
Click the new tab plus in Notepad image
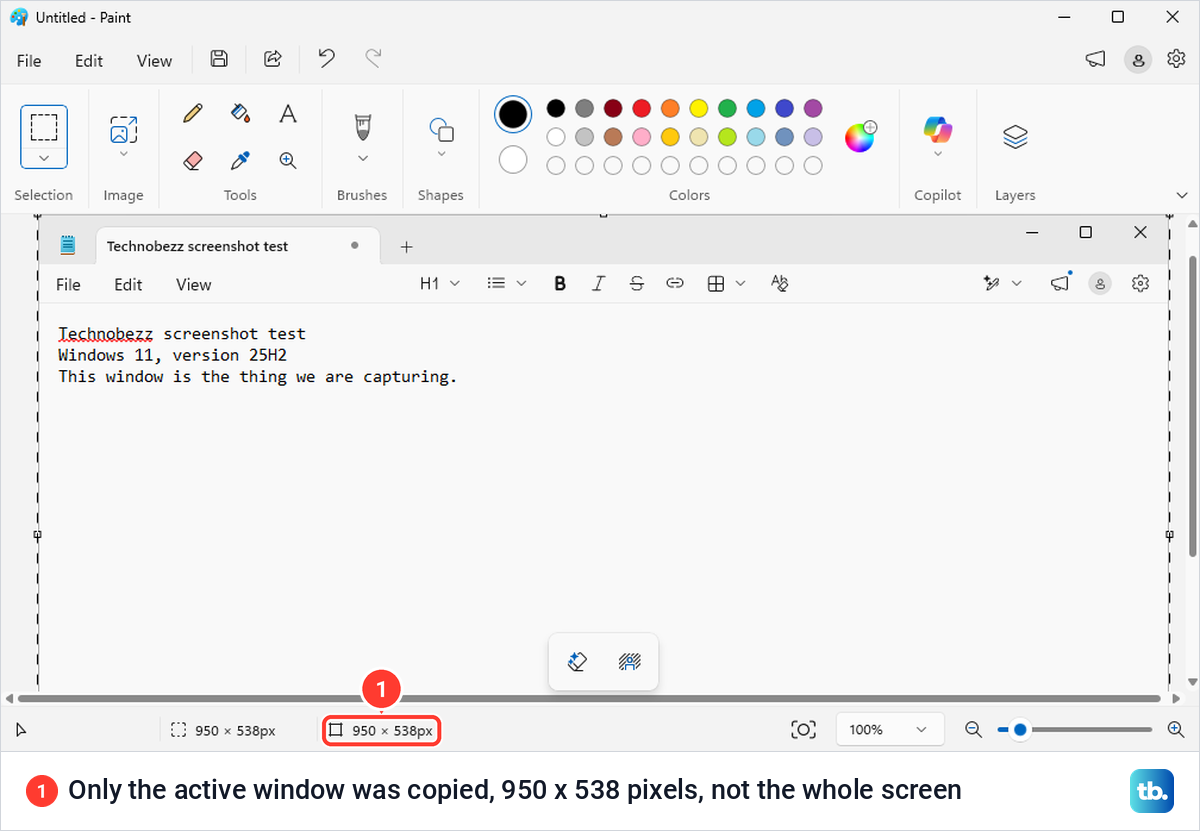406,247
